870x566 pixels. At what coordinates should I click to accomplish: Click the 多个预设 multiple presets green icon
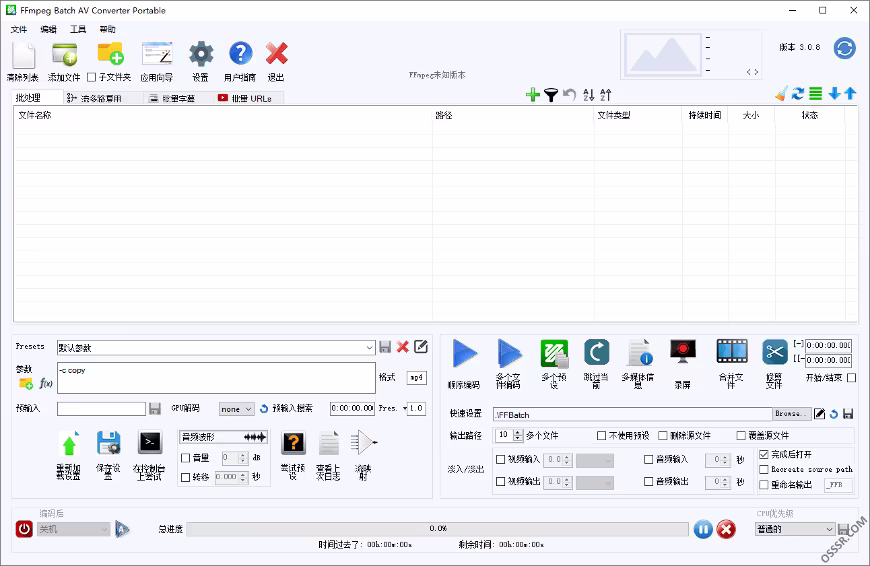[554, 353]
